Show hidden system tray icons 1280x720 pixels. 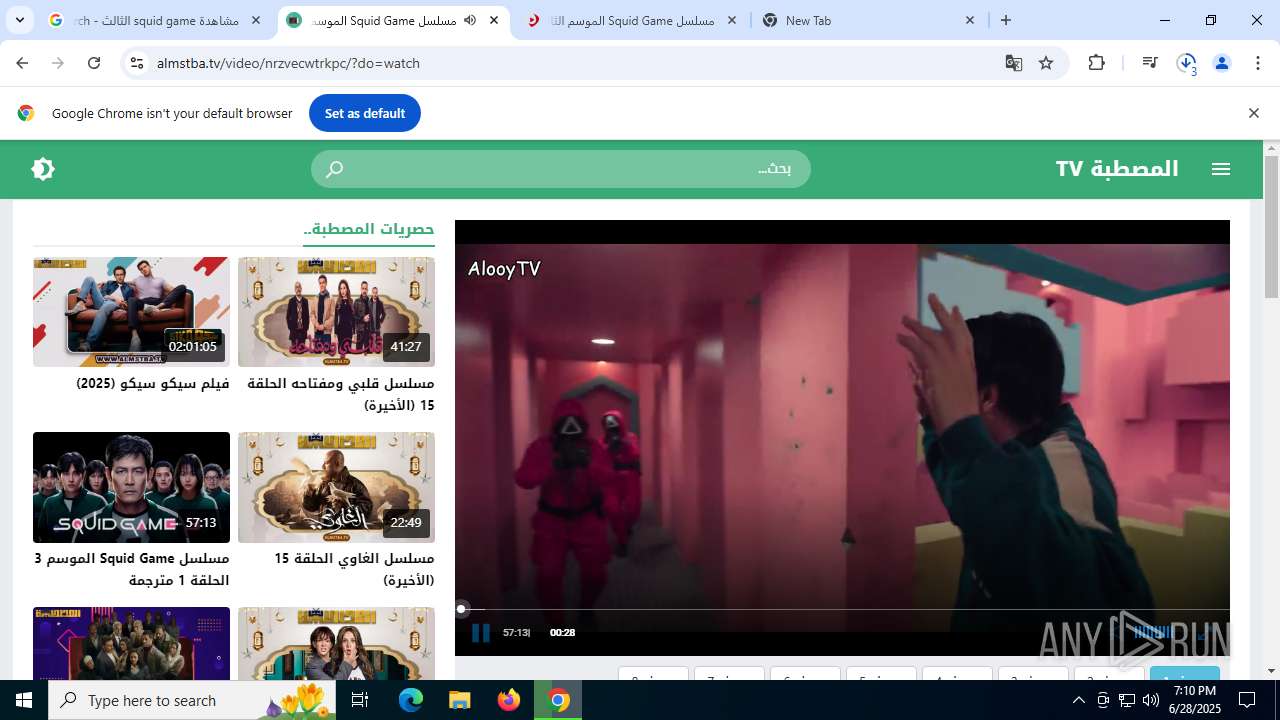(1079, 700)
